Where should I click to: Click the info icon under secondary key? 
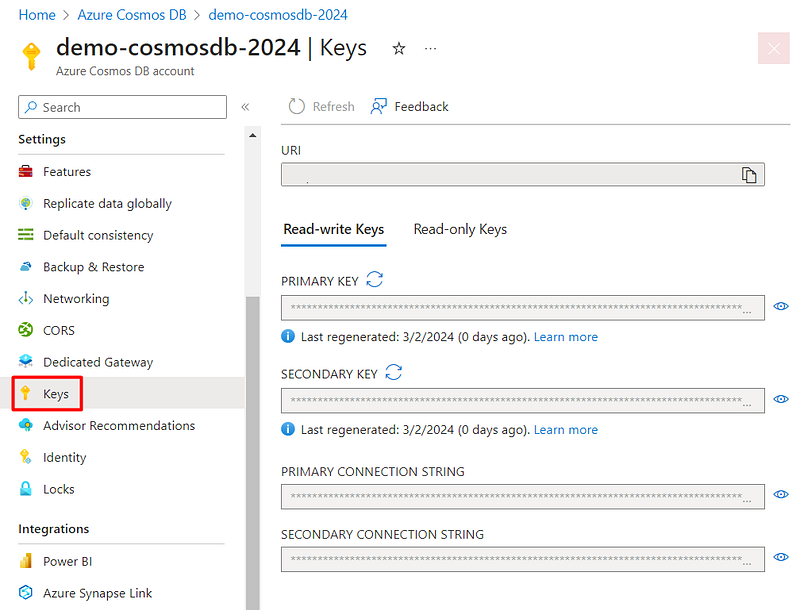coord(288,429)
